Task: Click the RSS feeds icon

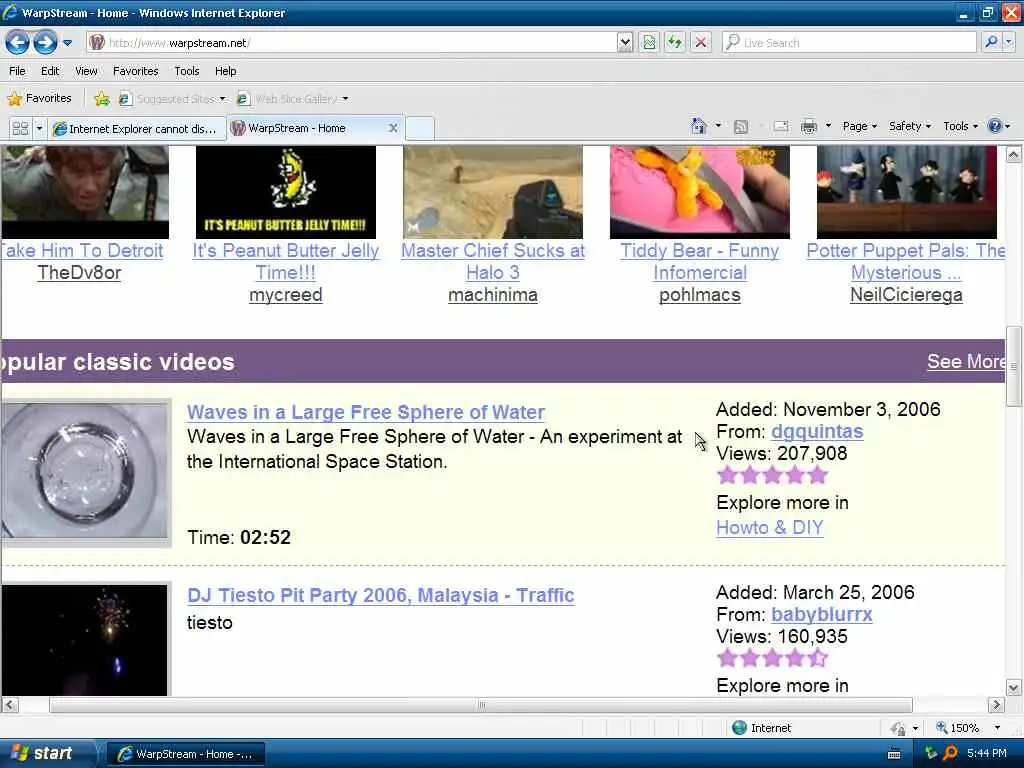Action: click(741, 127)
